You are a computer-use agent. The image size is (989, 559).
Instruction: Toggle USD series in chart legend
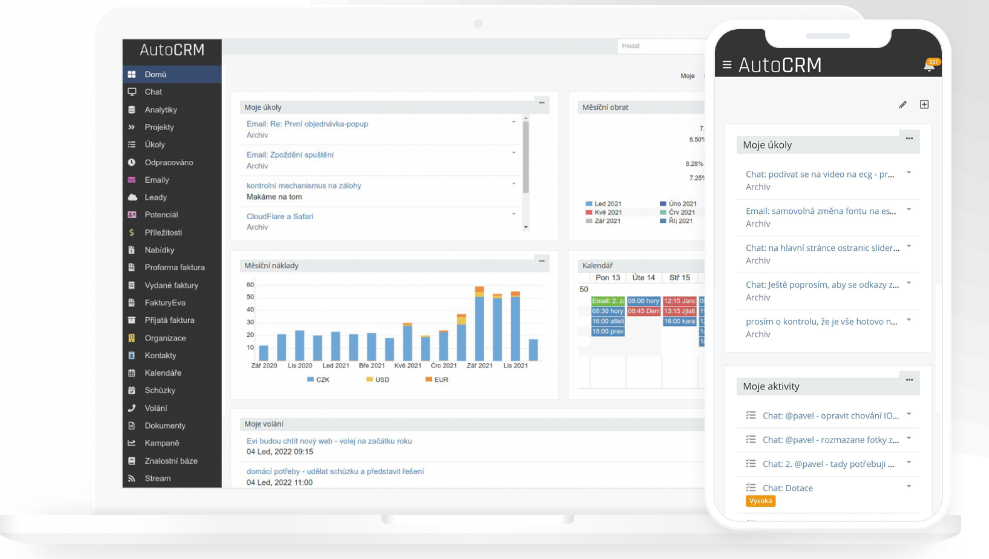[x=380, y=380]
